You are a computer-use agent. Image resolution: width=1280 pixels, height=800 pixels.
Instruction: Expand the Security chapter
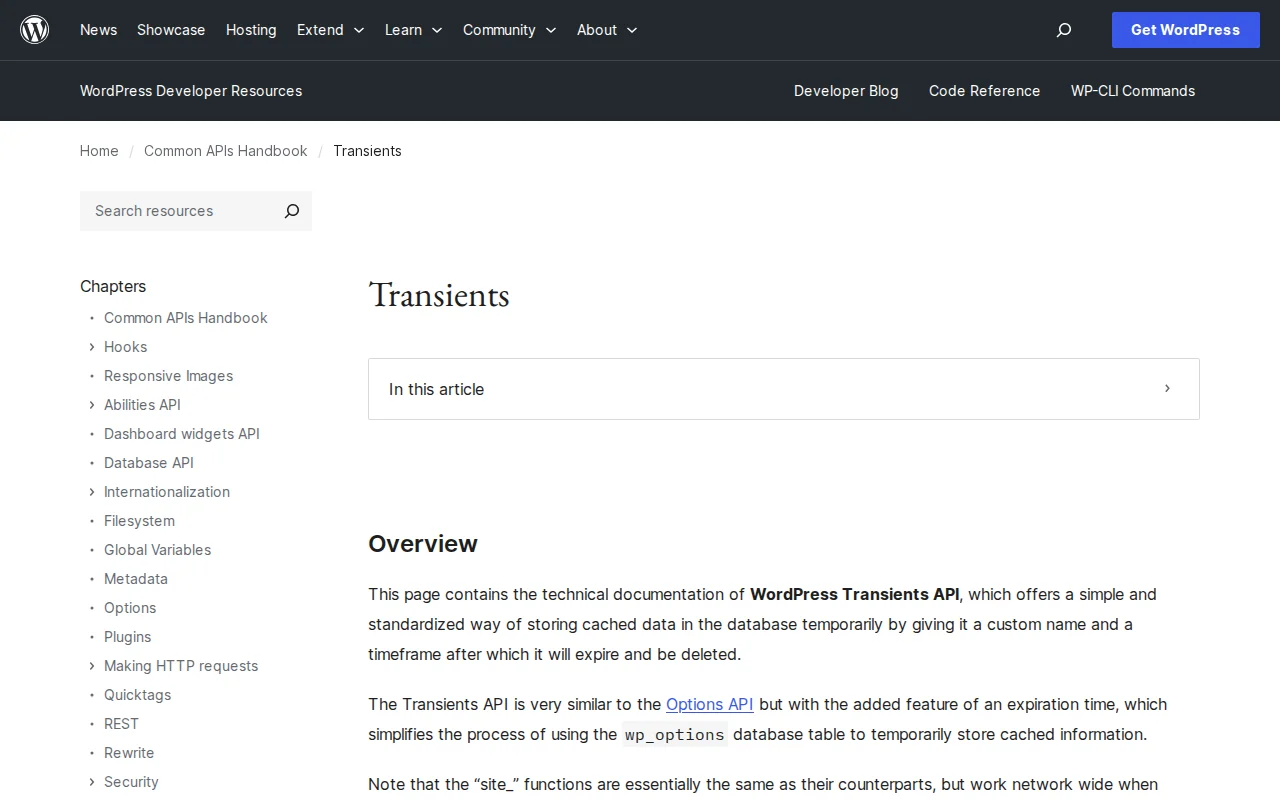pos(91,782)
